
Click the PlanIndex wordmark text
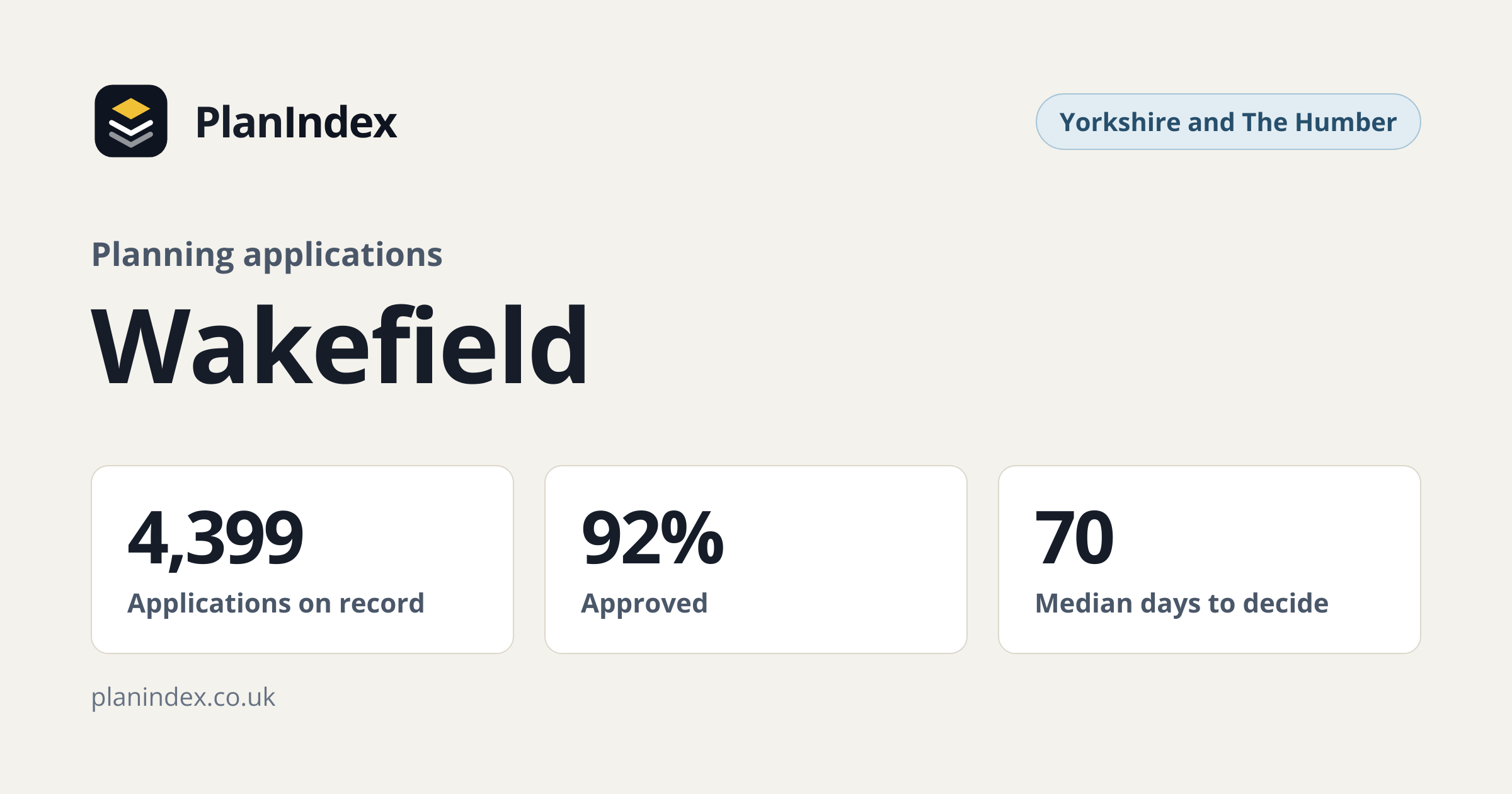click(x=296, y=122)
